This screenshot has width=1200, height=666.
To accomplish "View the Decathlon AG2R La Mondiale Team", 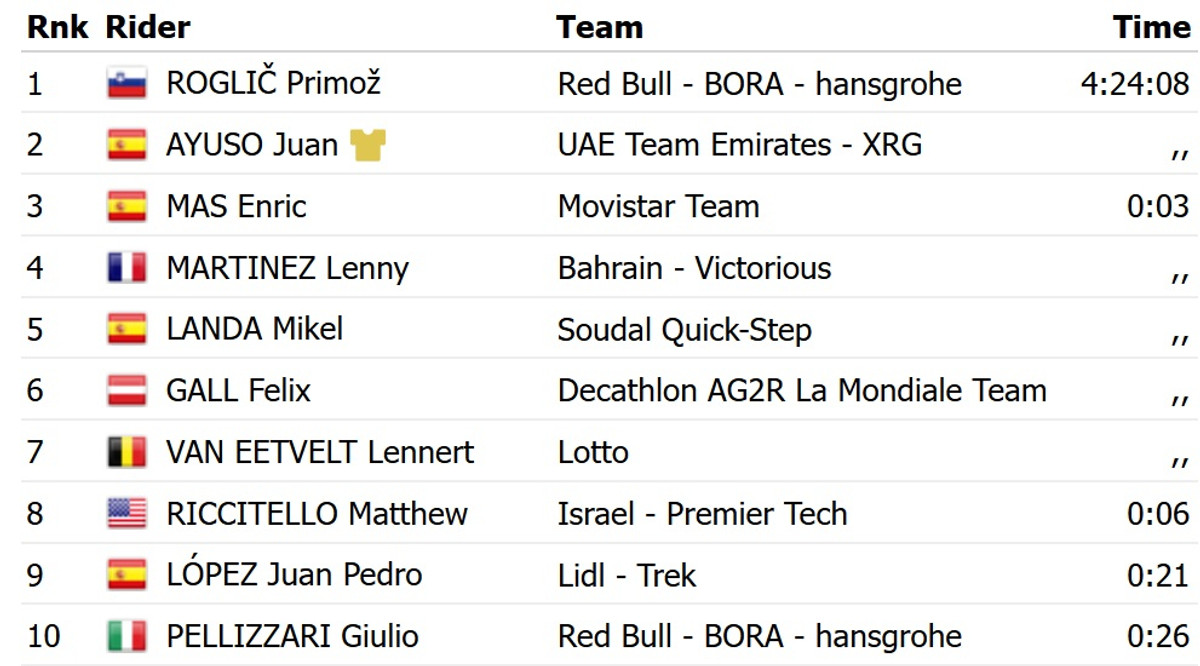I will point(802,390).
